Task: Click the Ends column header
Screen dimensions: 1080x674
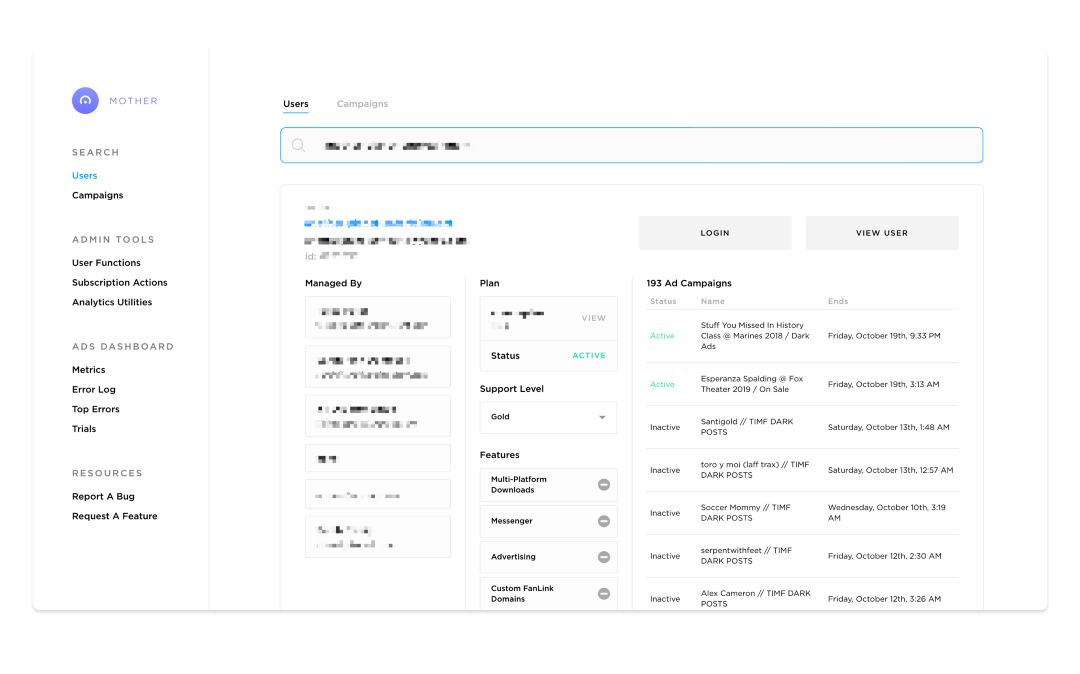Action: [838, 302]
